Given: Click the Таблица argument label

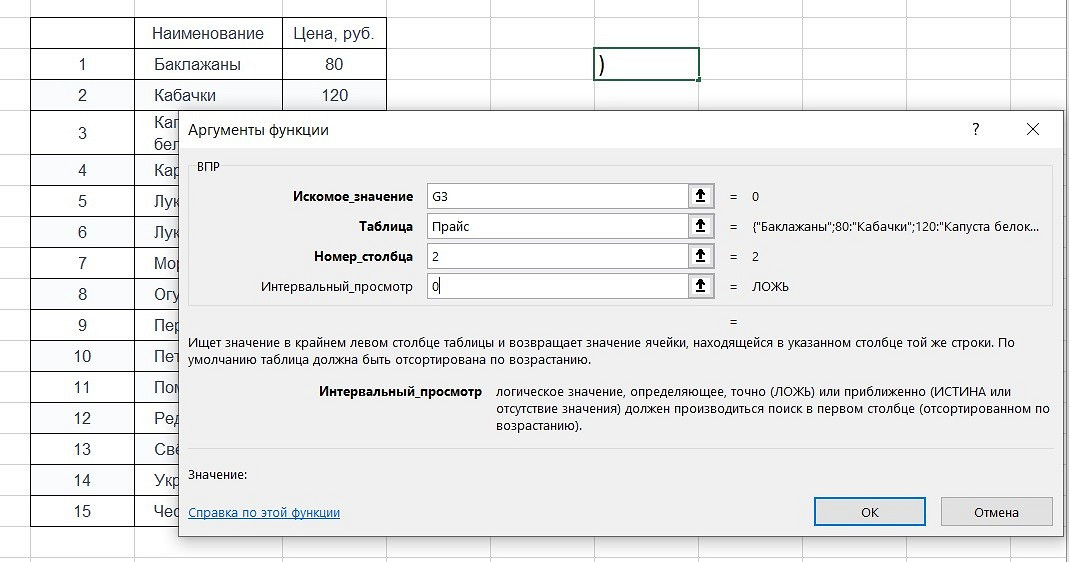Looking at the screenshot, I should click(386, 226).
